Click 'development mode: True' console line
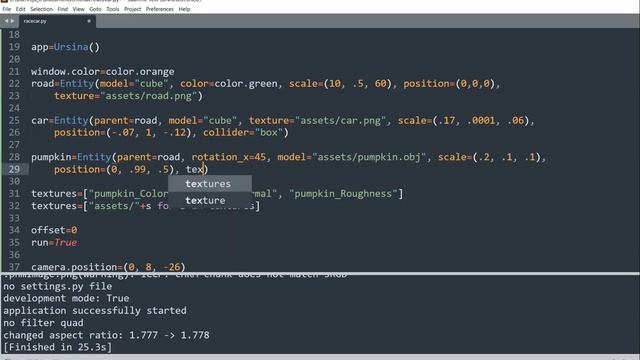 pyautogui.click(x=66, y=298)
